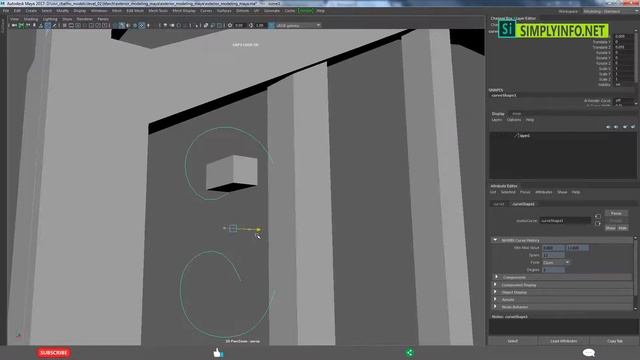Toggle Wireframe on Shaded icon
This screenshot has height=360, width=640.
[135, 25]
